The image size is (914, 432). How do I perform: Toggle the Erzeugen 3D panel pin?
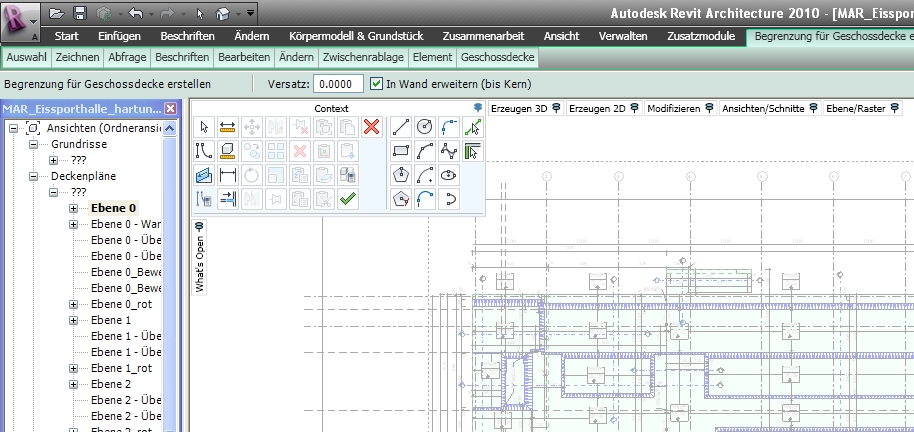click(x=556, y=108)
